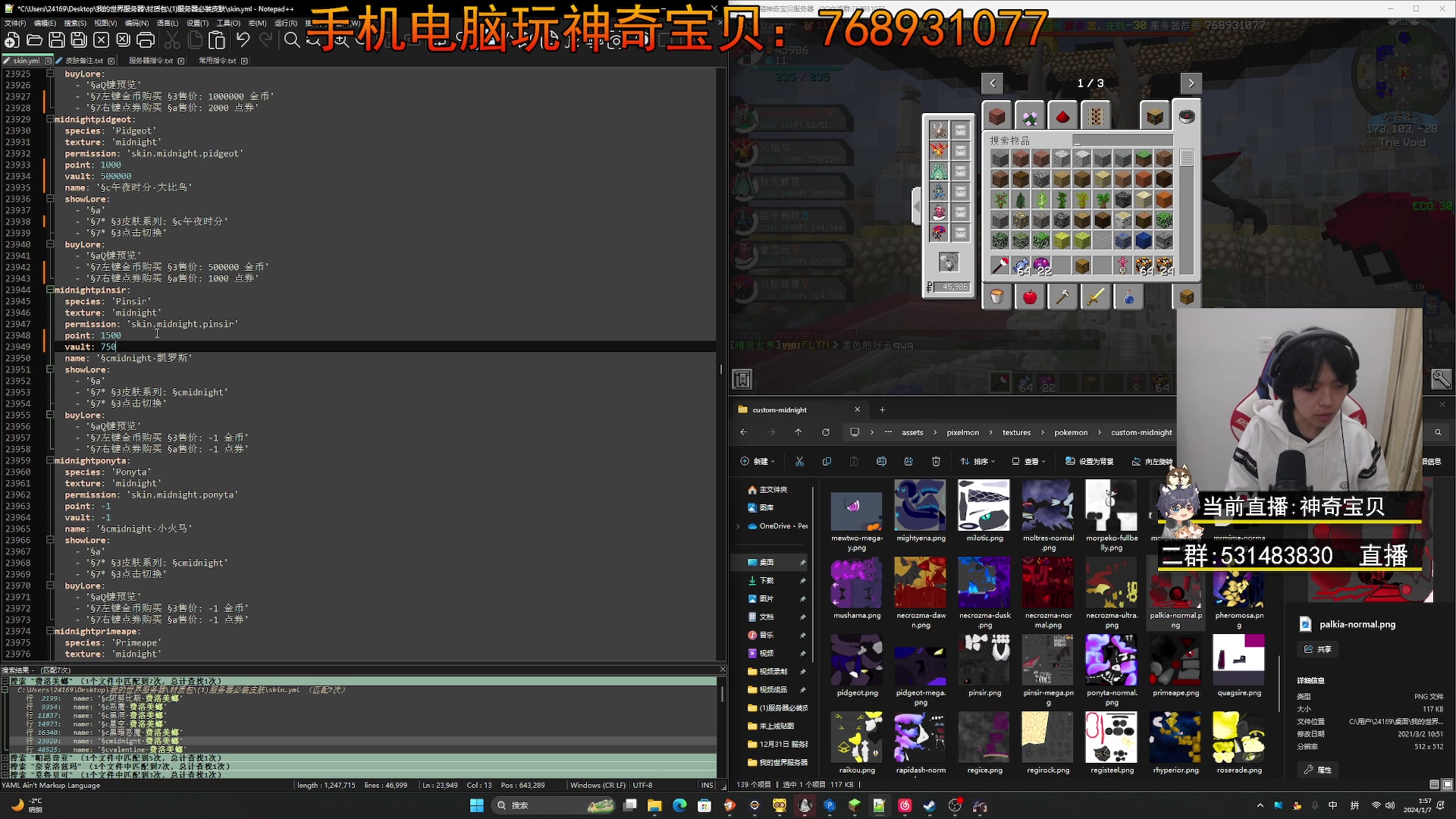Open the Search menu 搜索(S) in Notepad++

[75, 24]
